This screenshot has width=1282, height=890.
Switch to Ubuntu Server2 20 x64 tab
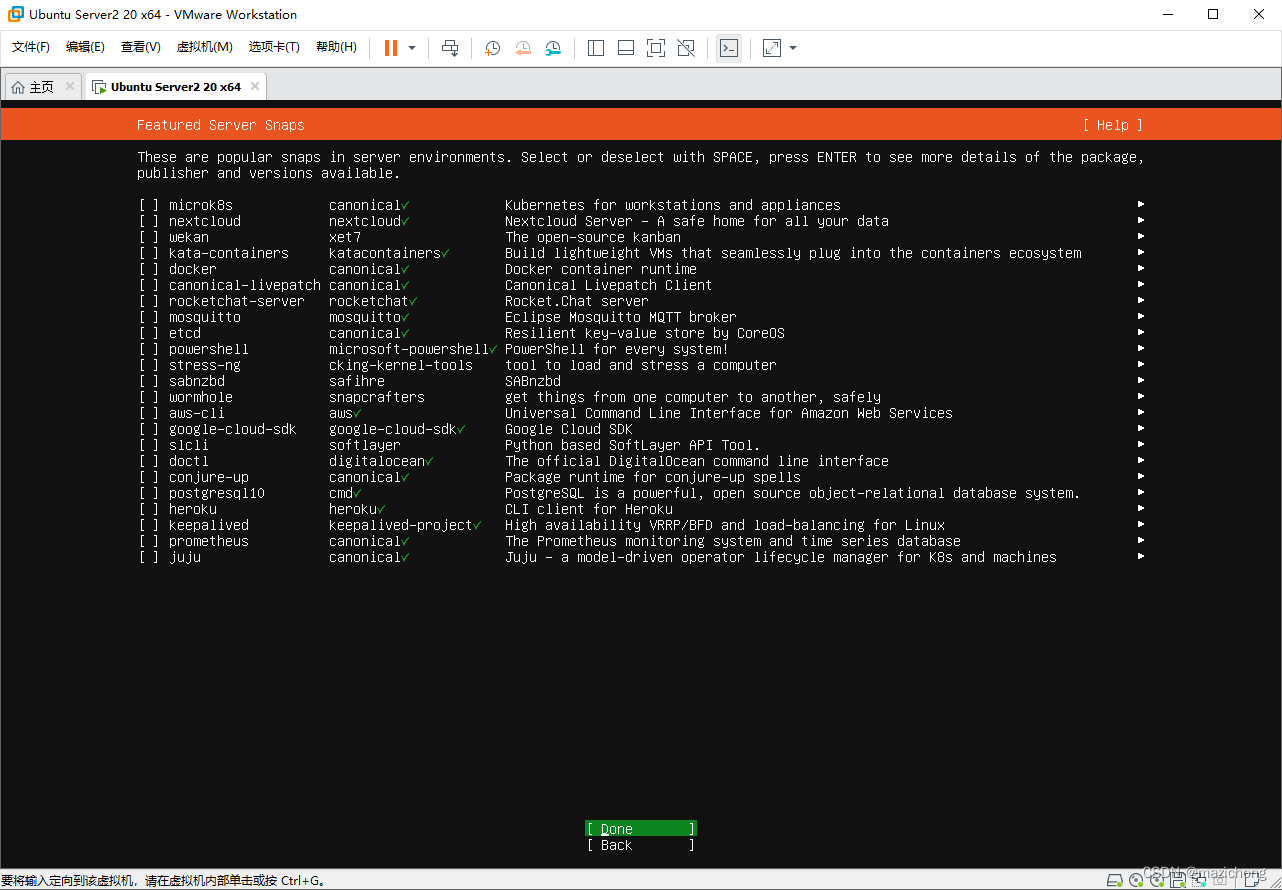(x=175, y=87)
